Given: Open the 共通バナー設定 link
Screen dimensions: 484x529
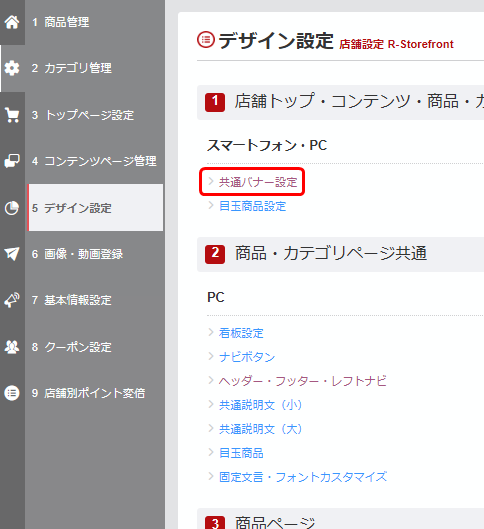Looking at the screenshot, I should tap(258, 182).
